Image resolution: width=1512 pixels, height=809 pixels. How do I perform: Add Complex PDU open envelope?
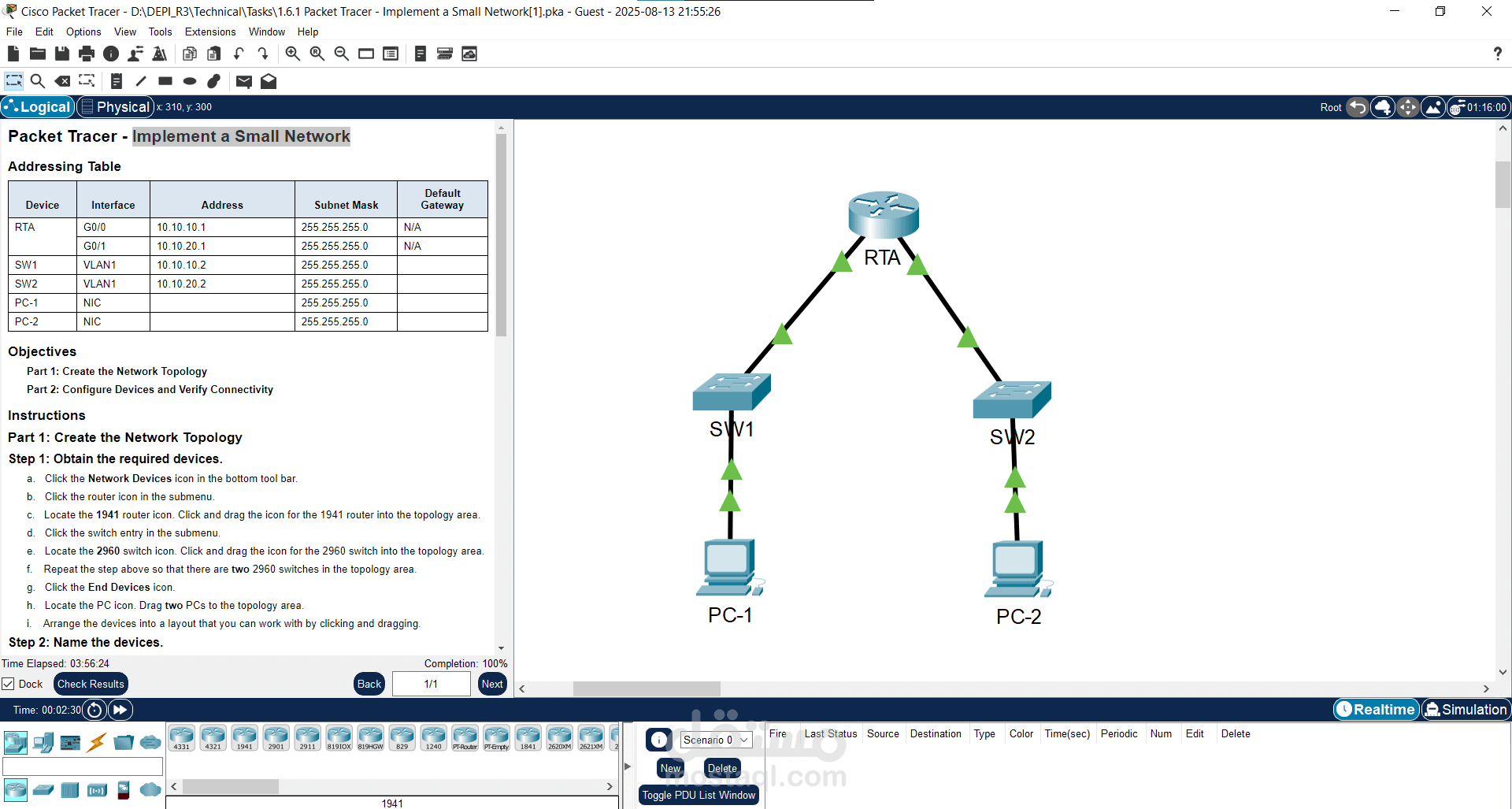(x=269, y=81)
